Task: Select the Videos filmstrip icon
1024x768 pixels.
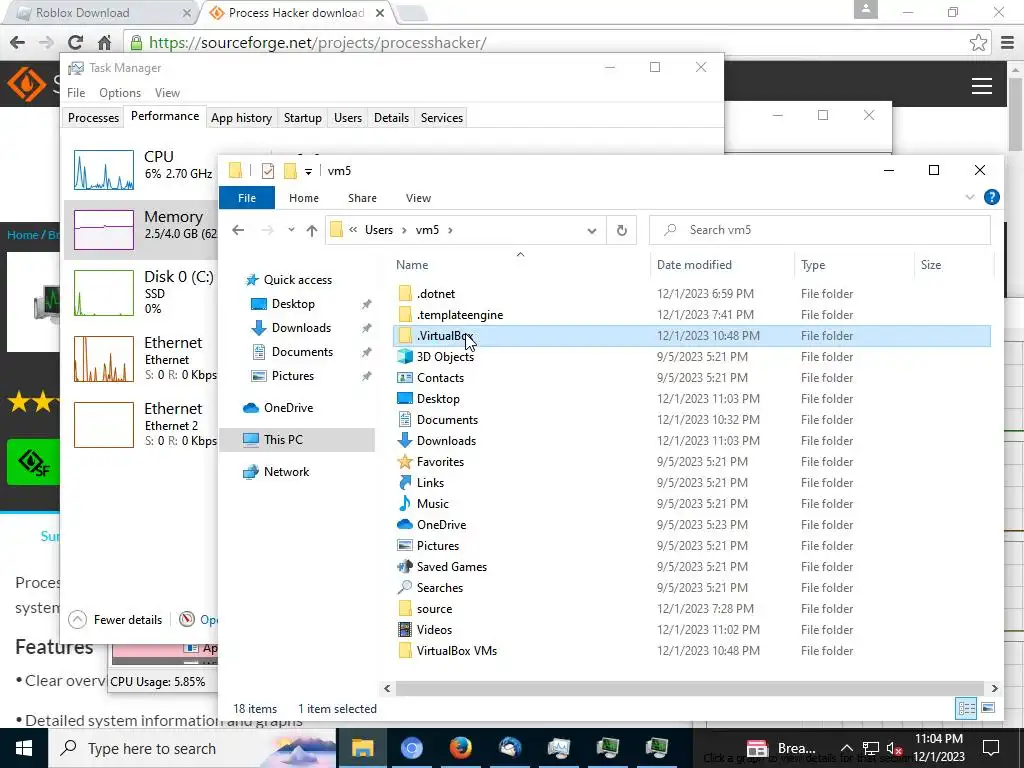Action: tap(405, 630)
